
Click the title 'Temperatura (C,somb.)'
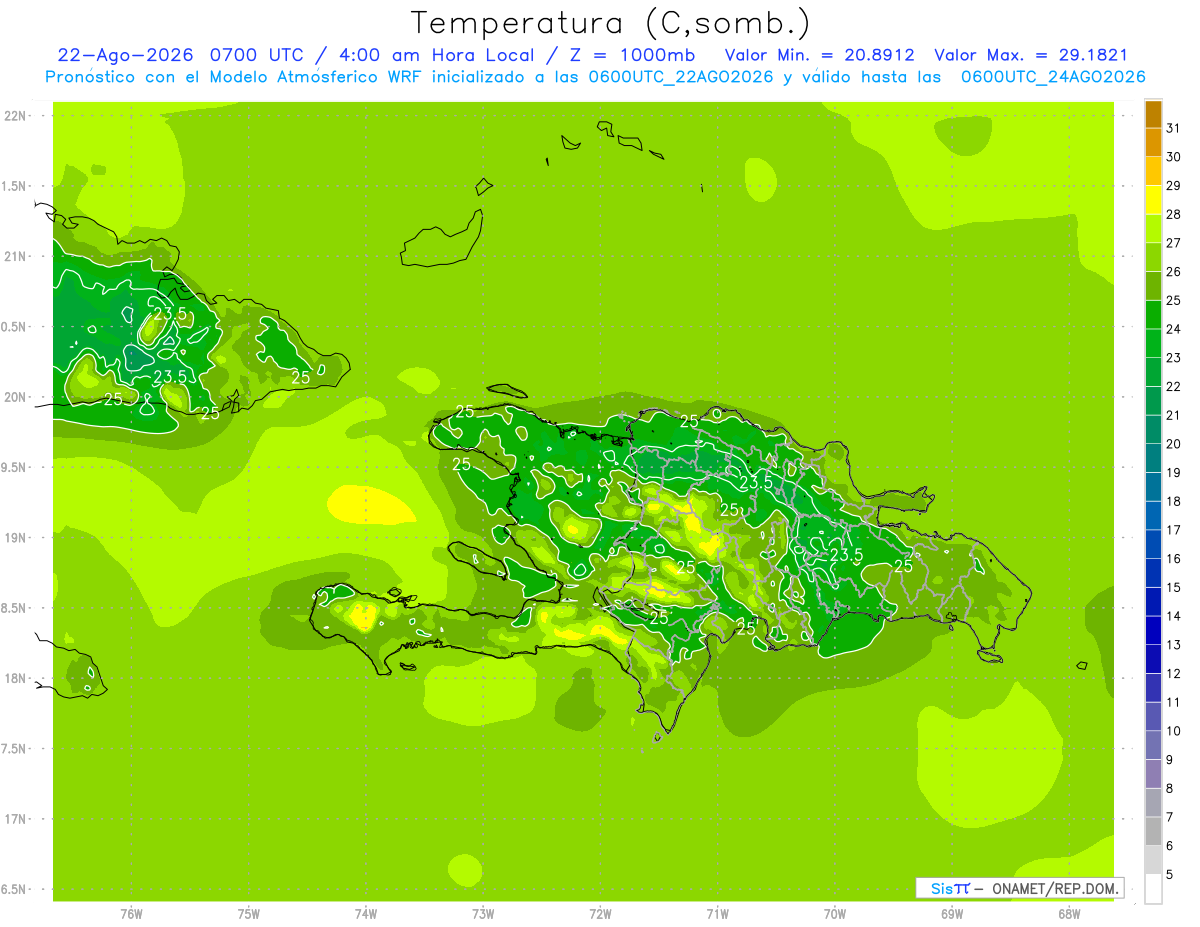pos(611,24)
